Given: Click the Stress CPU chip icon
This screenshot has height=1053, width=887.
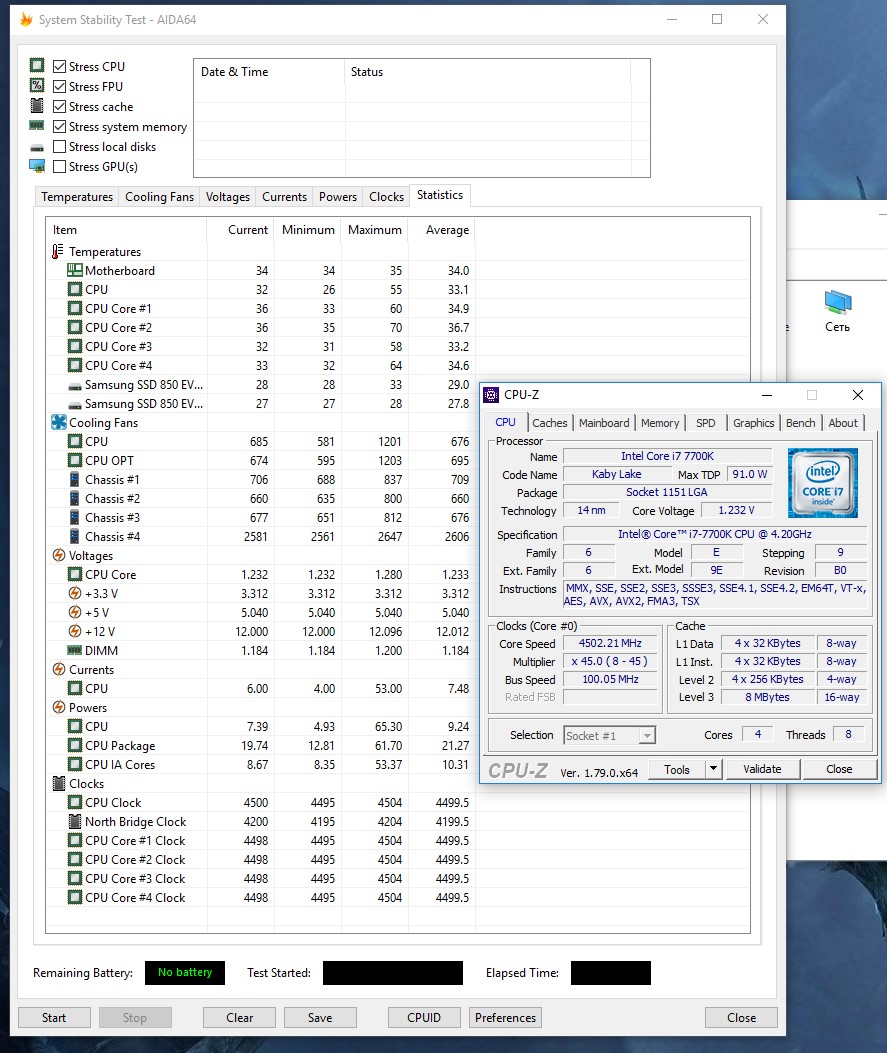Looking at the screenshot, I should pos(37,65).
